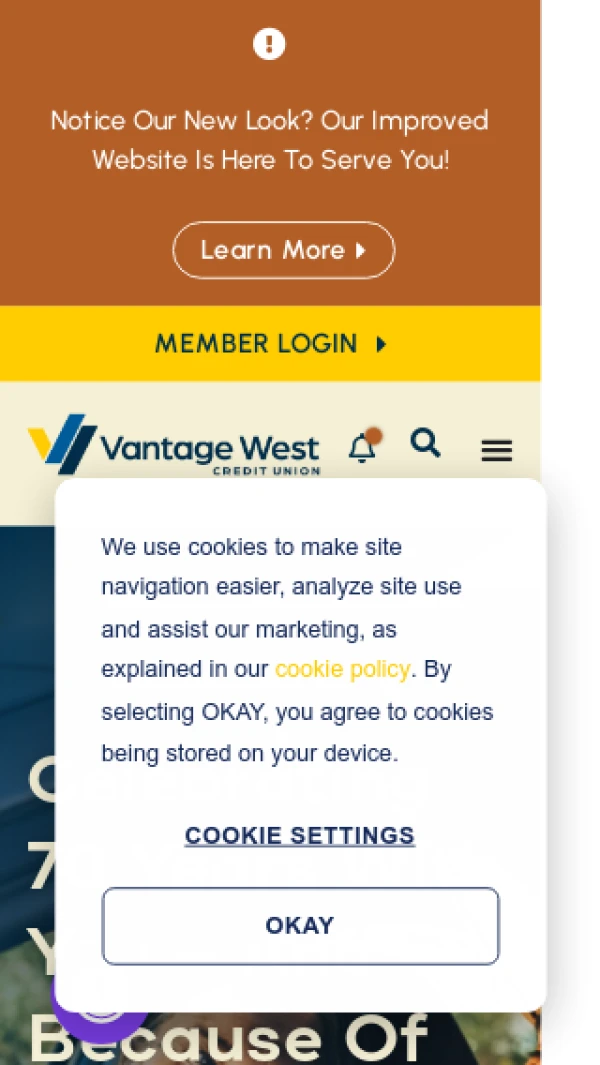This screenshot has height=1065, width=600.
Task: Click the 'Because Of' hero heading
Action: point(228,1039)
